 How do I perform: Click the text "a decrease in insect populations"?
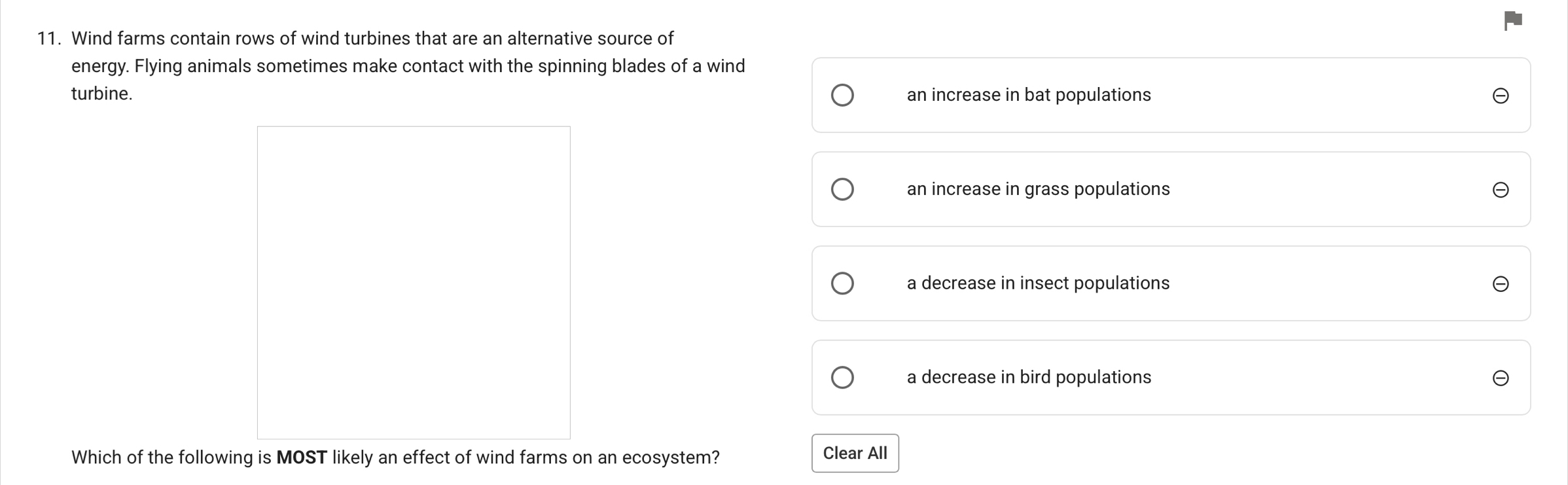1038,283
